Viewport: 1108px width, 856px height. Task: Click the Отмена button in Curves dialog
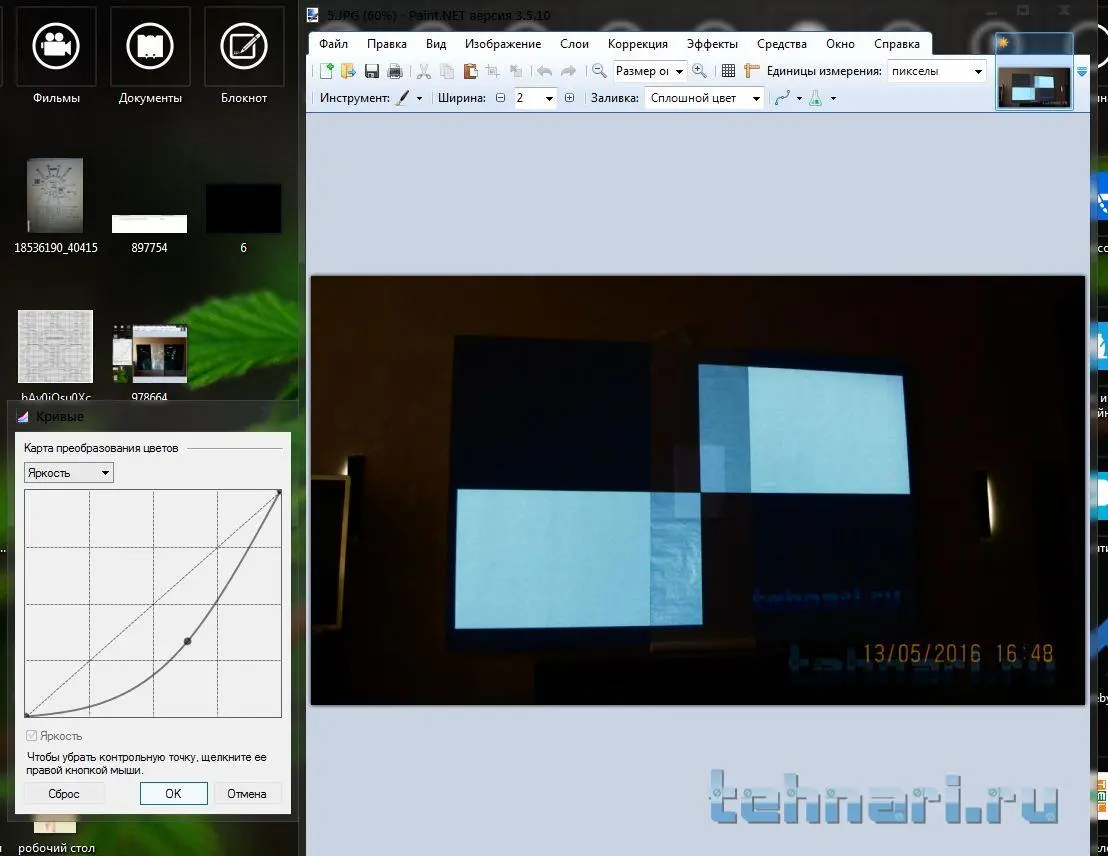tap(247, 794)
